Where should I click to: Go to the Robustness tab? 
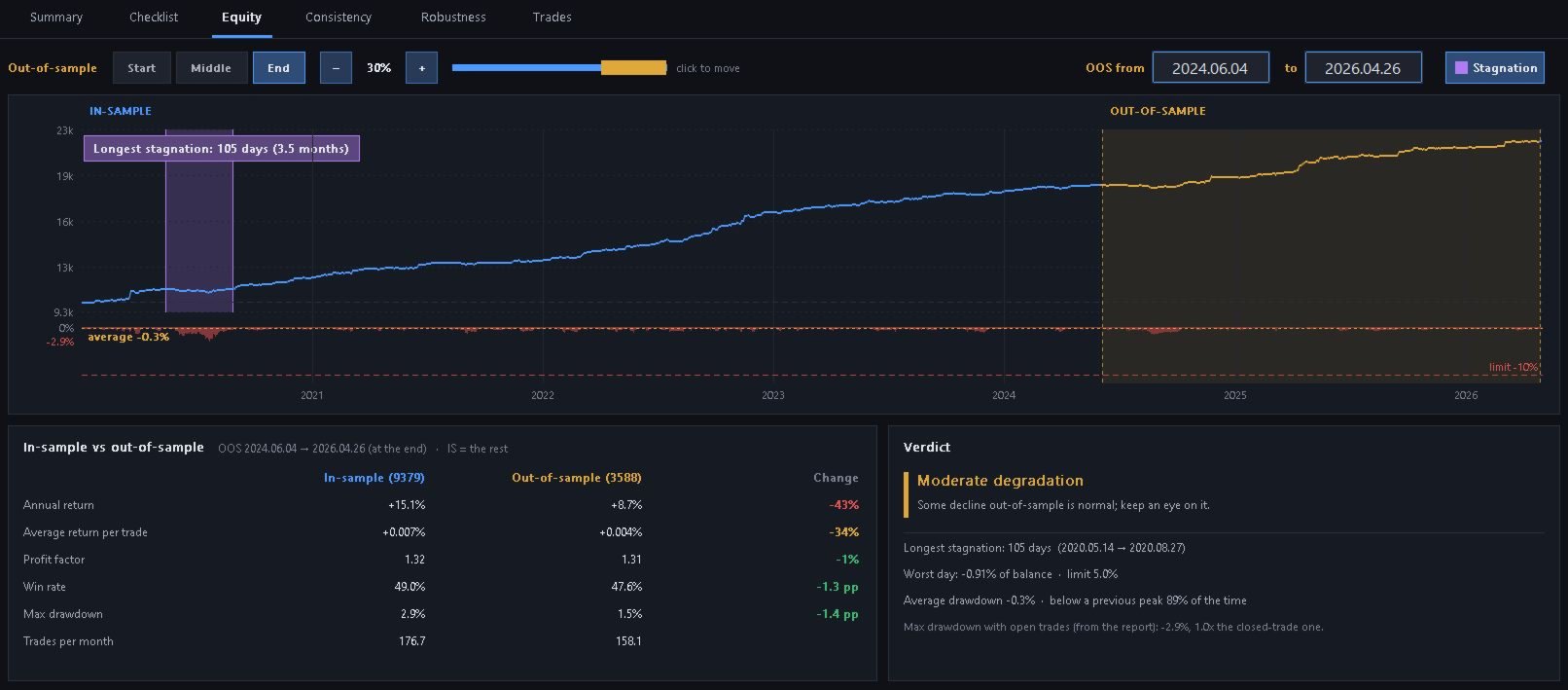coord(453,18)
